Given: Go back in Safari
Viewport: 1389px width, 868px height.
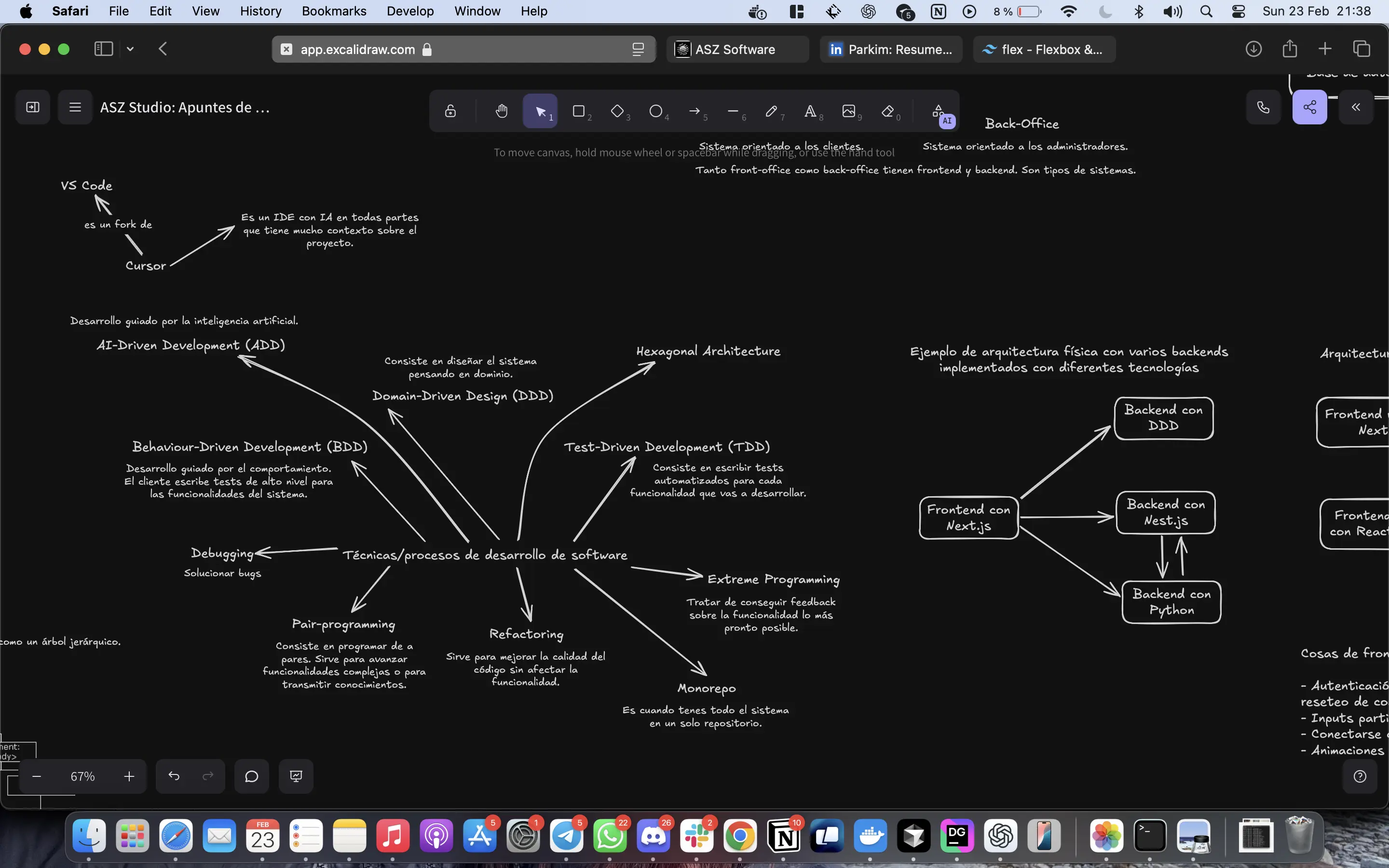Looking at the screenshot, I should click(x=163, y=49).
